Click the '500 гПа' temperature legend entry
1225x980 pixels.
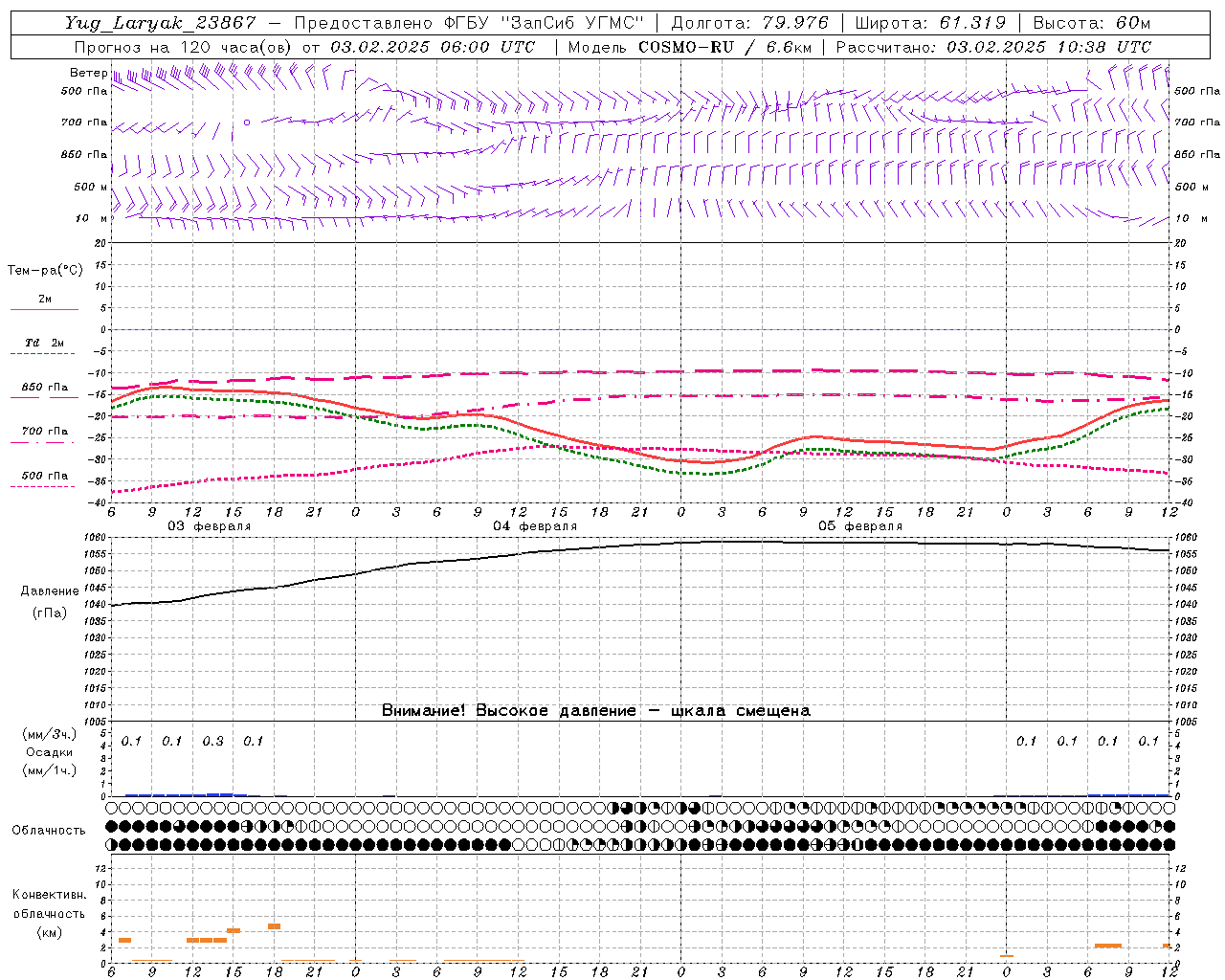[45, 476]
